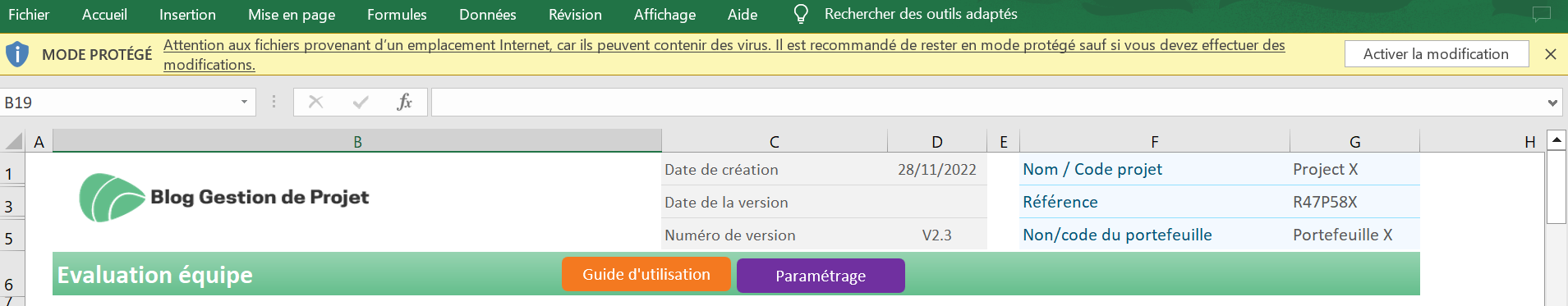Screen dimensions: 1568x306
Task: Click the lightbulb icon beside Rechercher
Action: point(801,14)
